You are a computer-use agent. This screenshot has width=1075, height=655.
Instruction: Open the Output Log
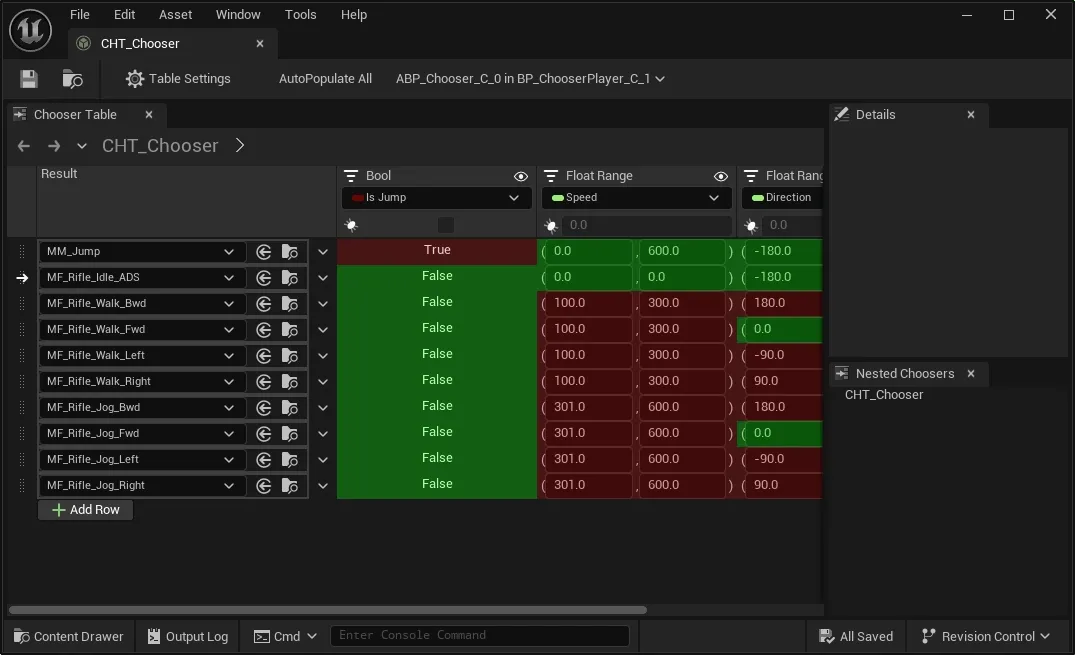(188, 636)
